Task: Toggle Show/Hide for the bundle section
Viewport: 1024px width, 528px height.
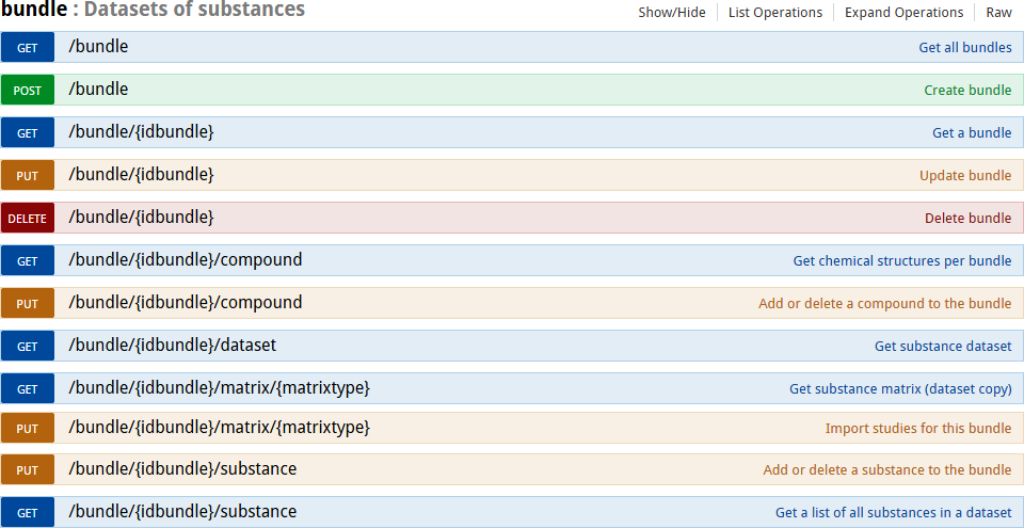Action: coord(672,13)
